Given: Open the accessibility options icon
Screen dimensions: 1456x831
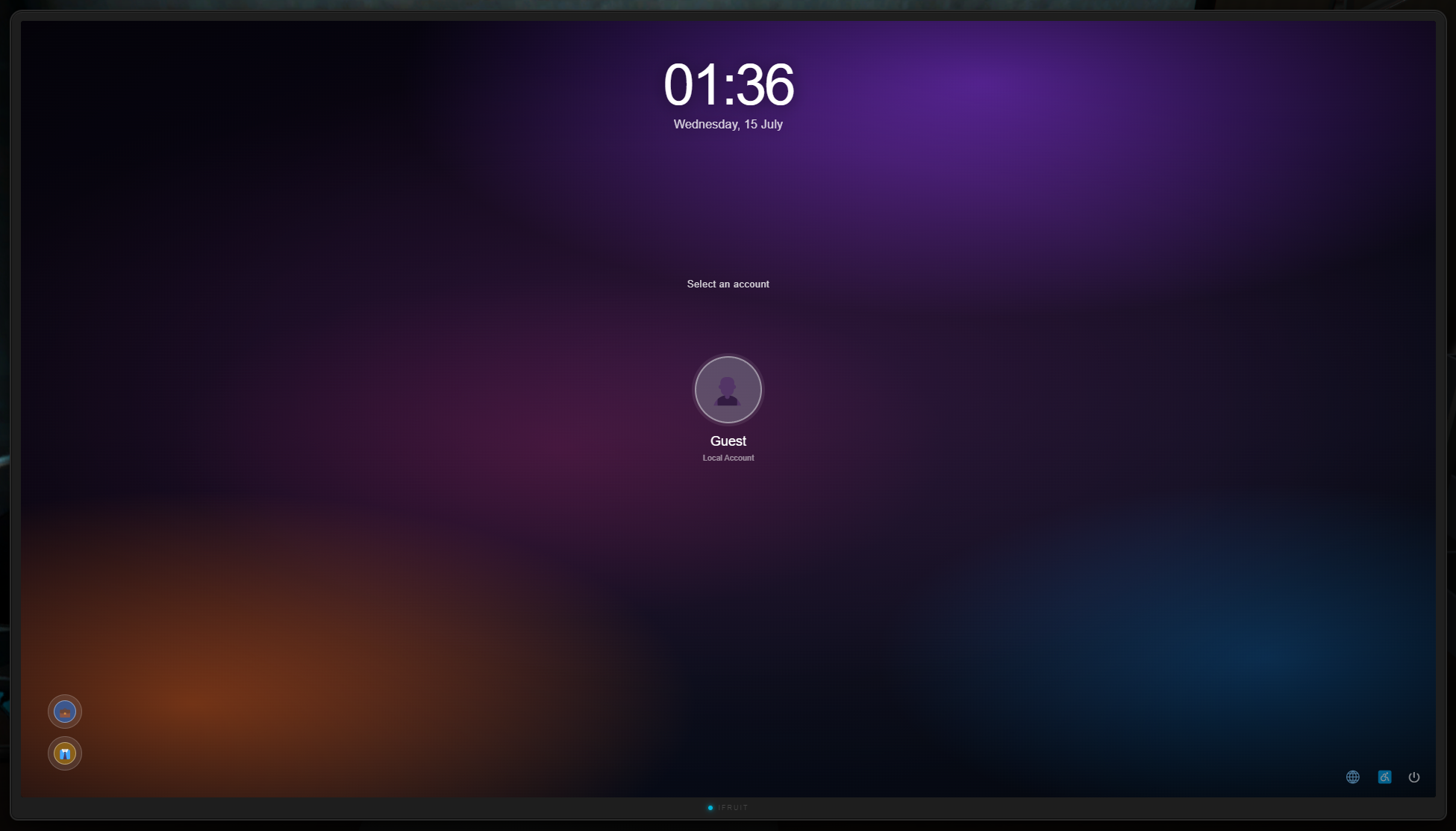Looking at the screenshot, I should (x=1384, y=777).
